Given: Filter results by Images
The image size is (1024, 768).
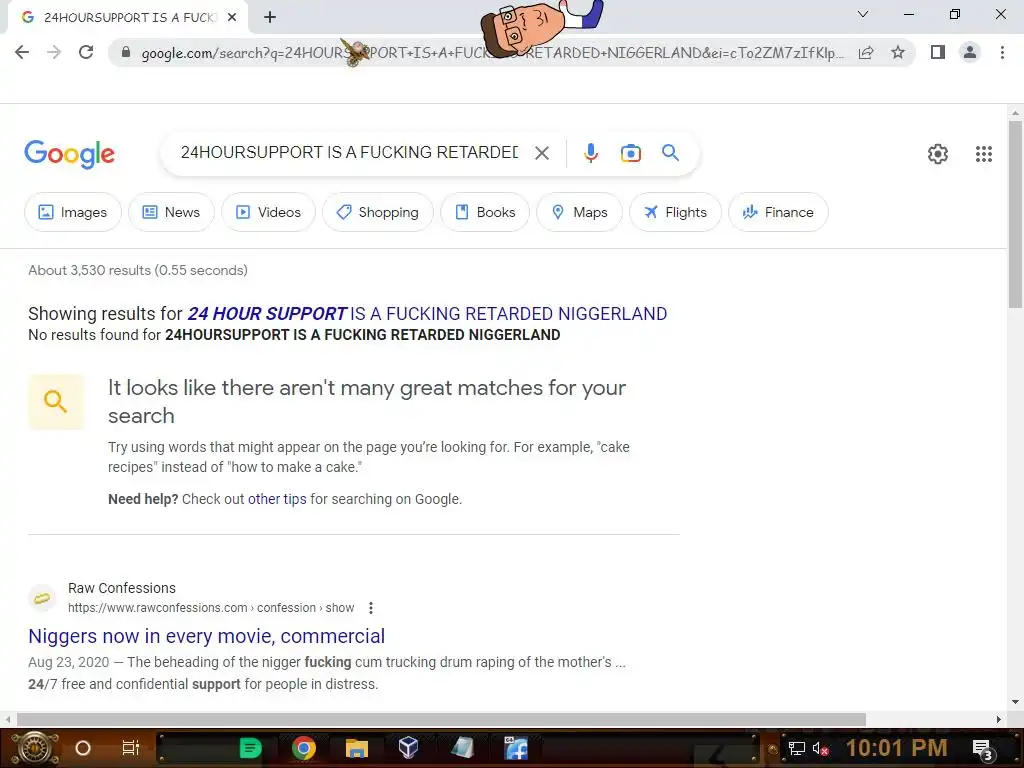Looking at the screenshot, I should pos(72,212).
